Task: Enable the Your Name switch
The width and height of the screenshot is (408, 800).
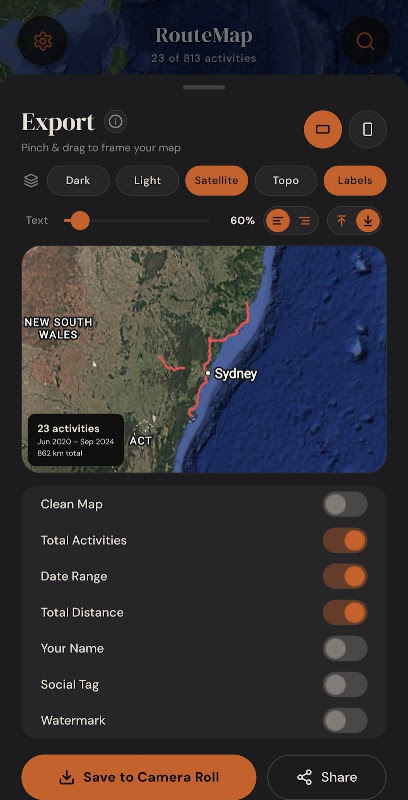Action: click(x=345, y=648)
